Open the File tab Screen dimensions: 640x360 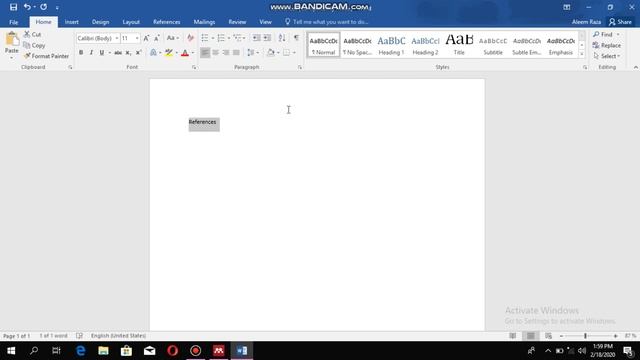[14, 22]
